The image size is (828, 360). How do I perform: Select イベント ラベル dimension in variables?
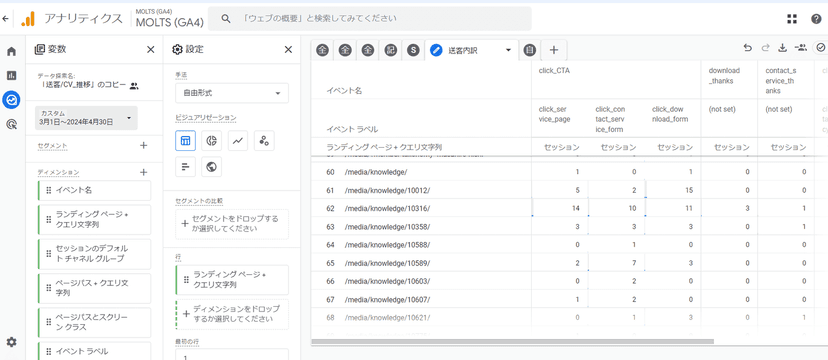click(95, 351)
